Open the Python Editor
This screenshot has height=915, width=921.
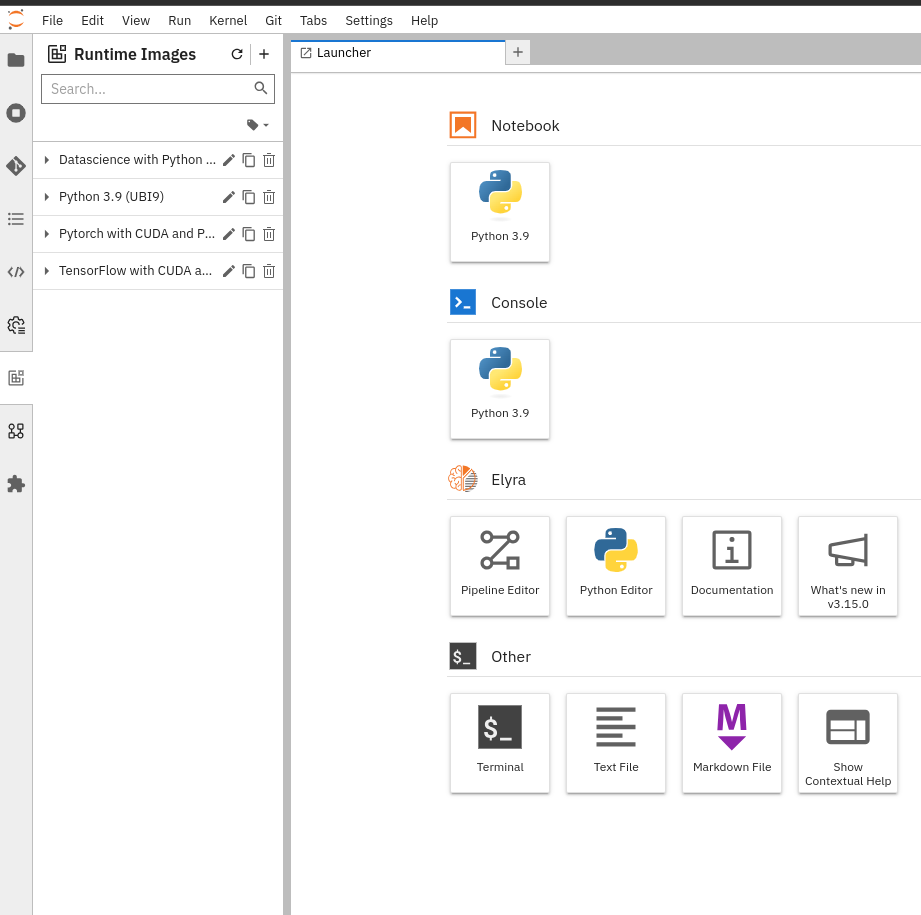pos(616,566)
